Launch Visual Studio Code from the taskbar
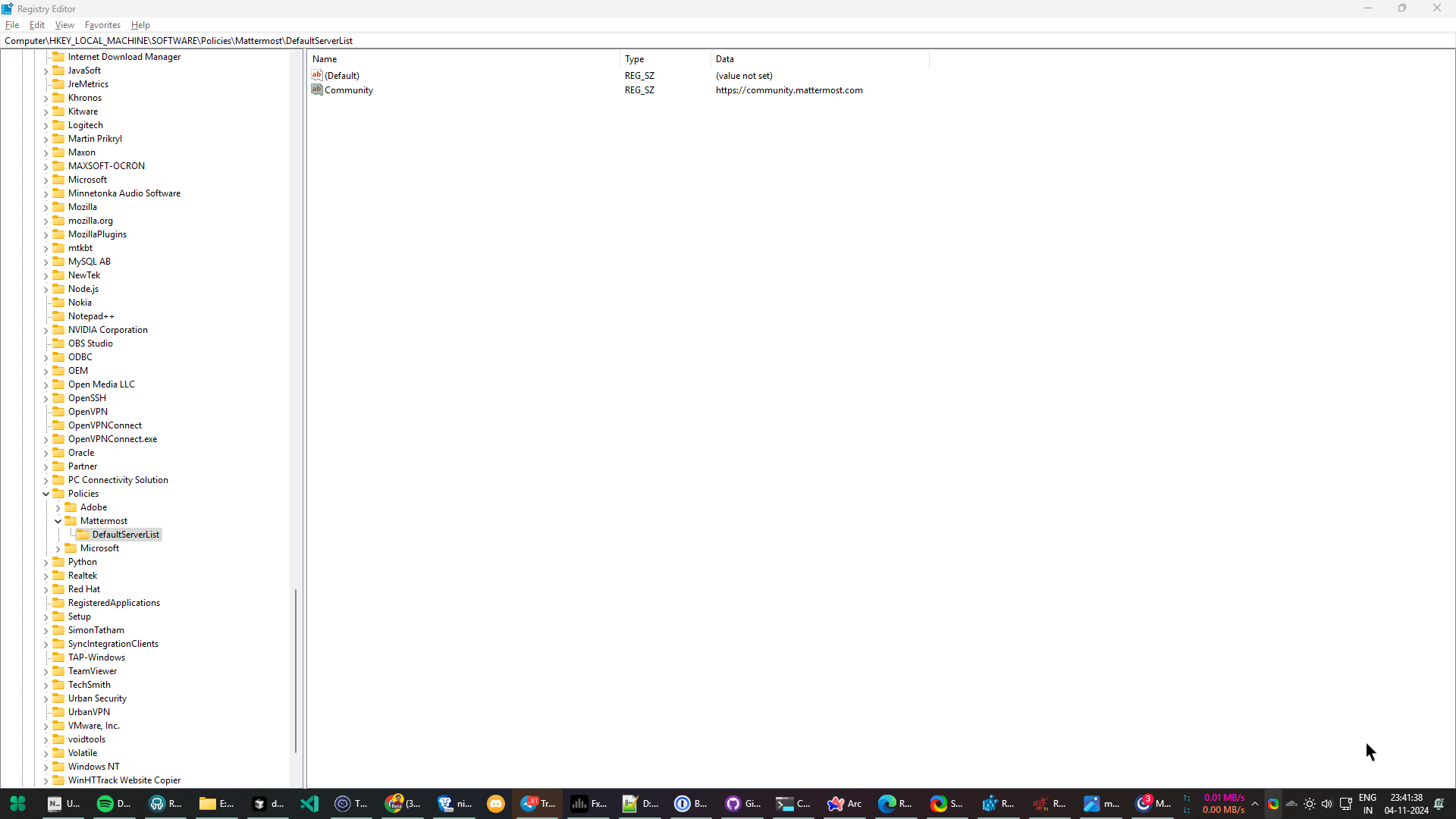The image size is (1456, 819). tap(309, 804)
